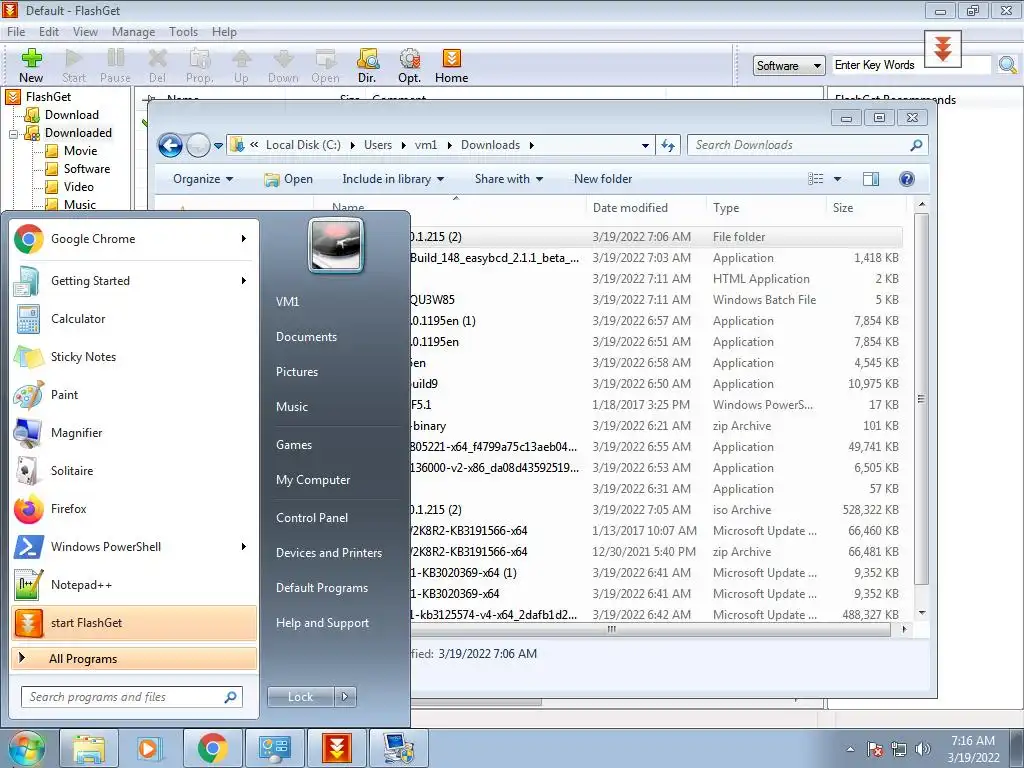Click All Programs in the Start menu
This screenshot has height=768, width=1024.
pos(134,658)
